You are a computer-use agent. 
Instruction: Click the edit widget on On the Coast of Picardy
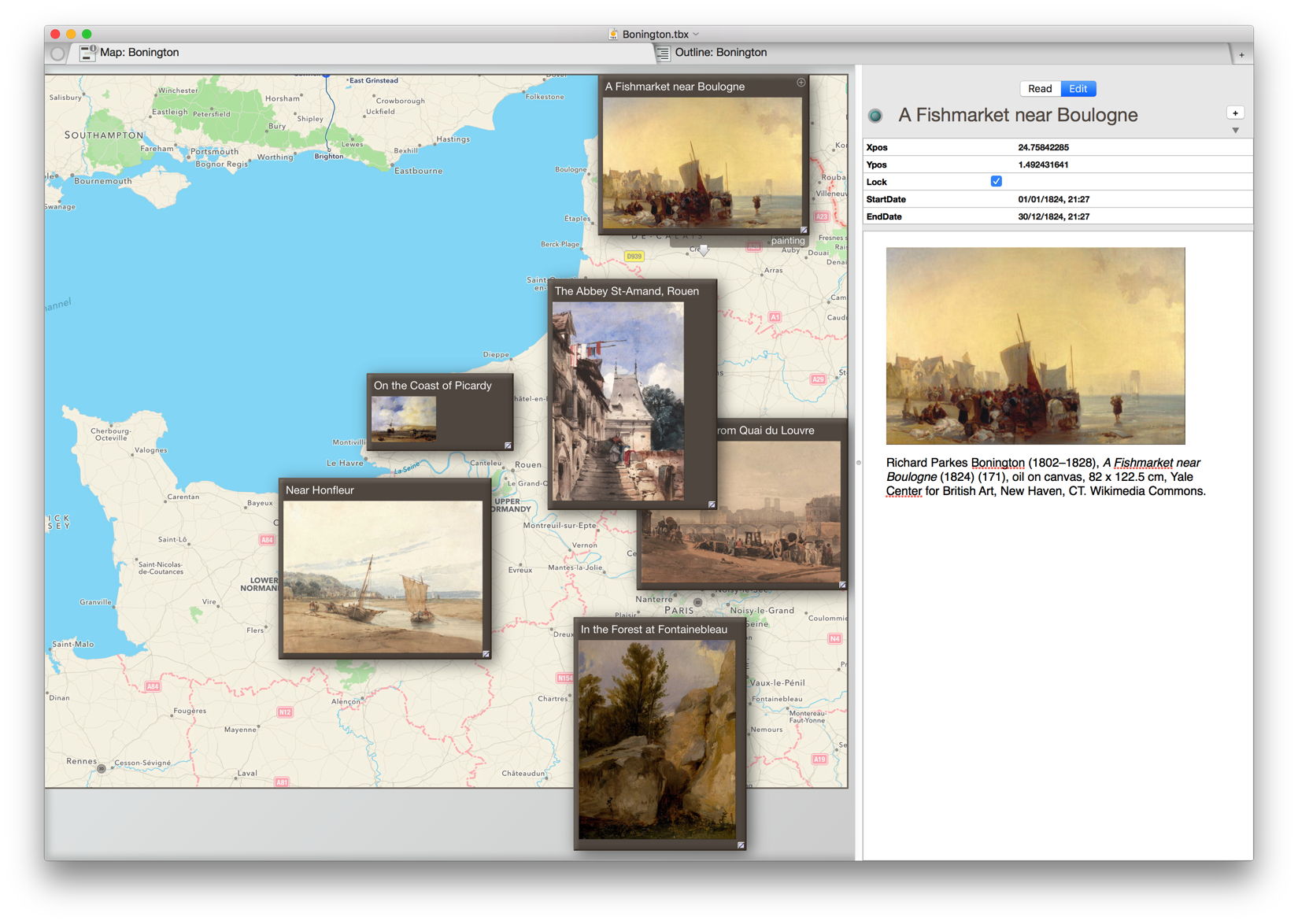(x=508, y=445)
